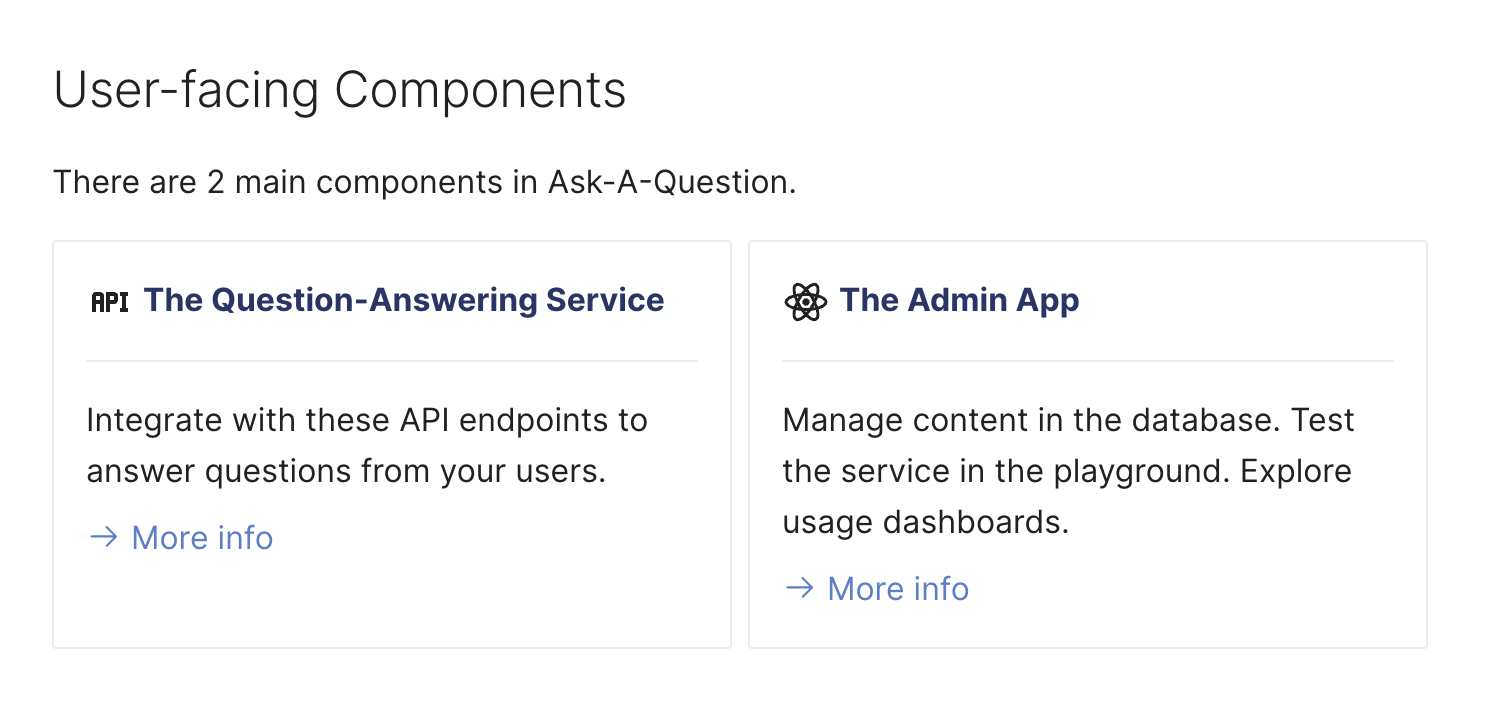This screenshot has height=722, width=1490.
Task: Open The Admin App title link
Action: [959, 300]
